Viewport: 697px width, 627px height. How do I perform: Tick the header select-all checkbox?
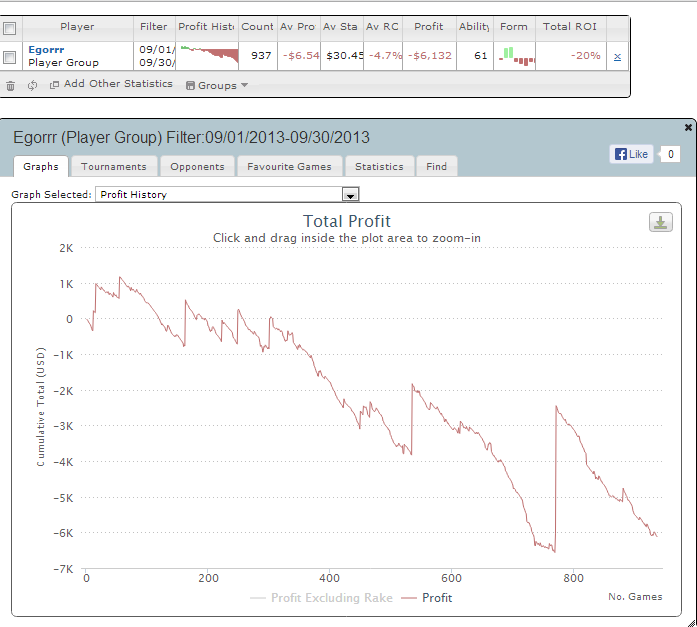(x=10, y=28)
